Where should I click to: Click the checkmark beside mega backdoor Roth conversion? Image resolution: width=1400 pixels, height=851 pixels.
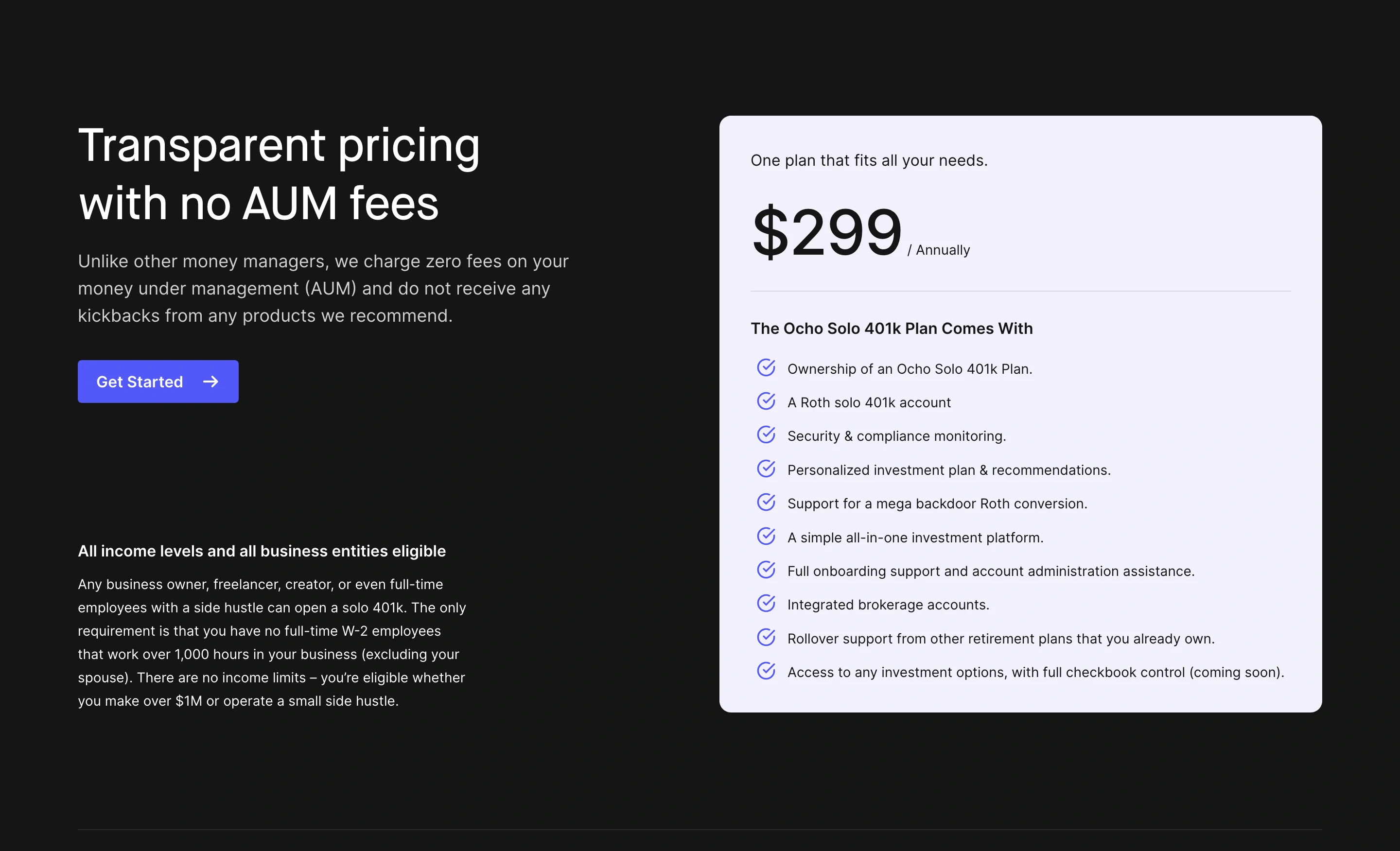[766, 502]
